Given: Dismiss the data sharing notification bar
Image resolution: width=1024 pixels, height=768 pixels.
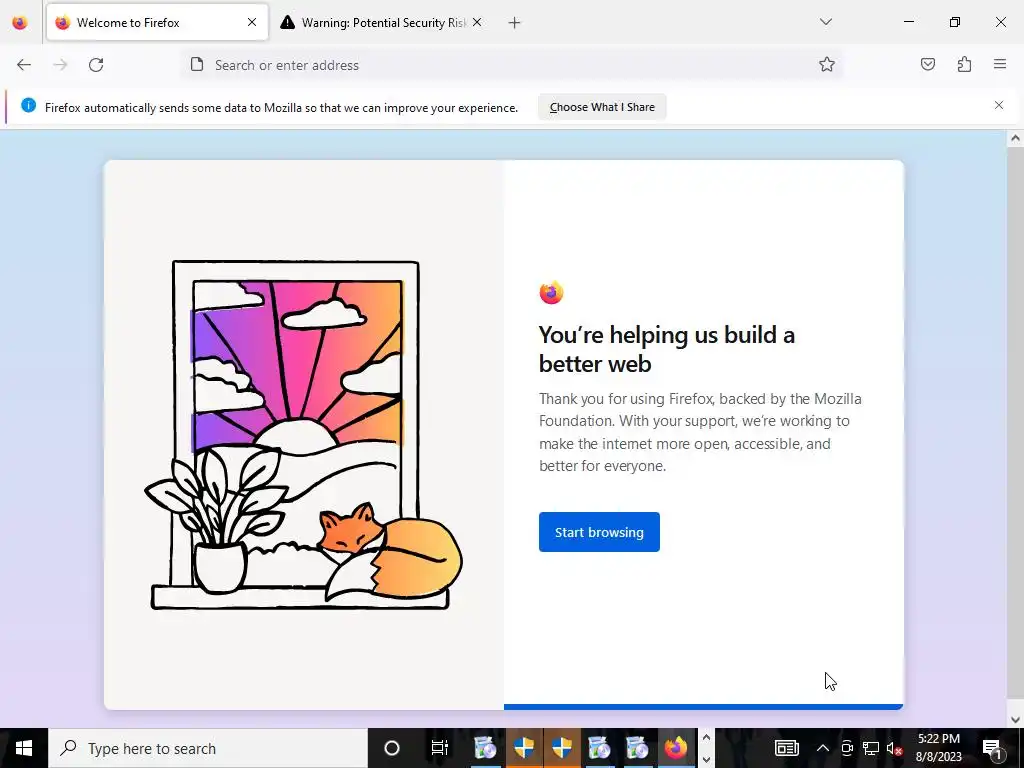Looking at the screenshot, I should point(999,105).
